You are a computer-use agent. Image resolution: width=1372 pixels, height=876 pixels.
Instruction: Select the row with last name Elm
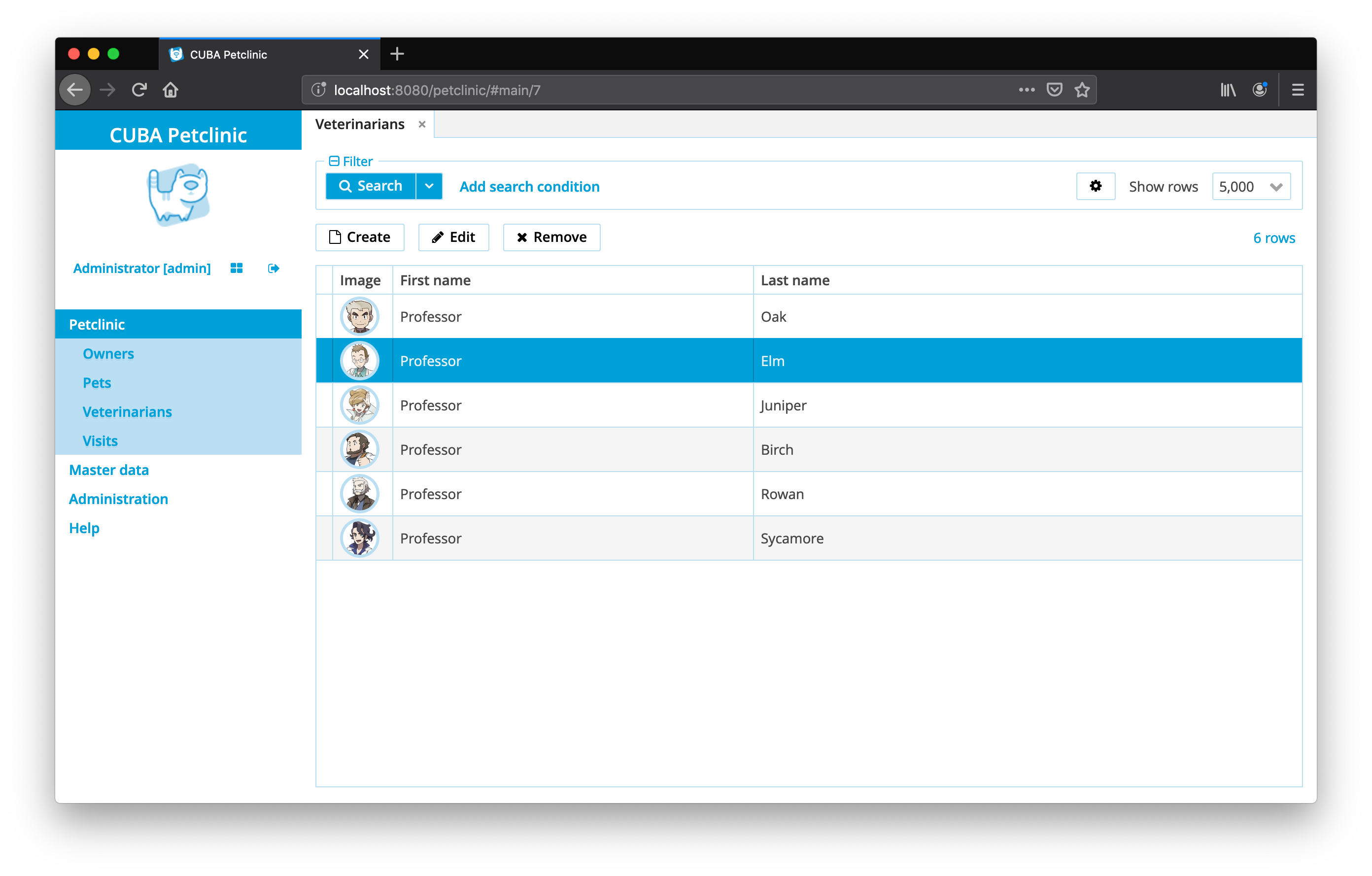809,361
